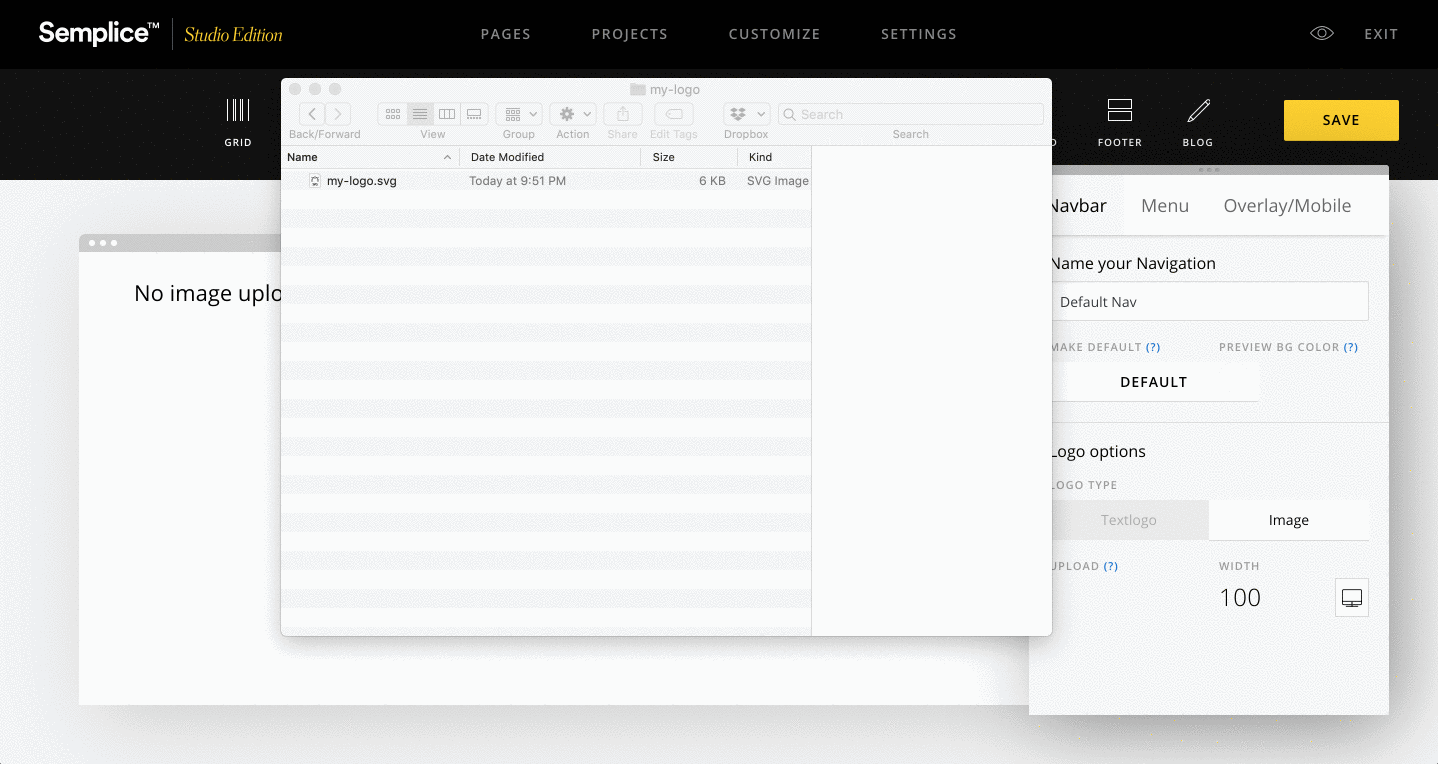Viewport: 1438px width, 764px height.
Task: Select the my-logo.svg file
Action: [361, 181]
